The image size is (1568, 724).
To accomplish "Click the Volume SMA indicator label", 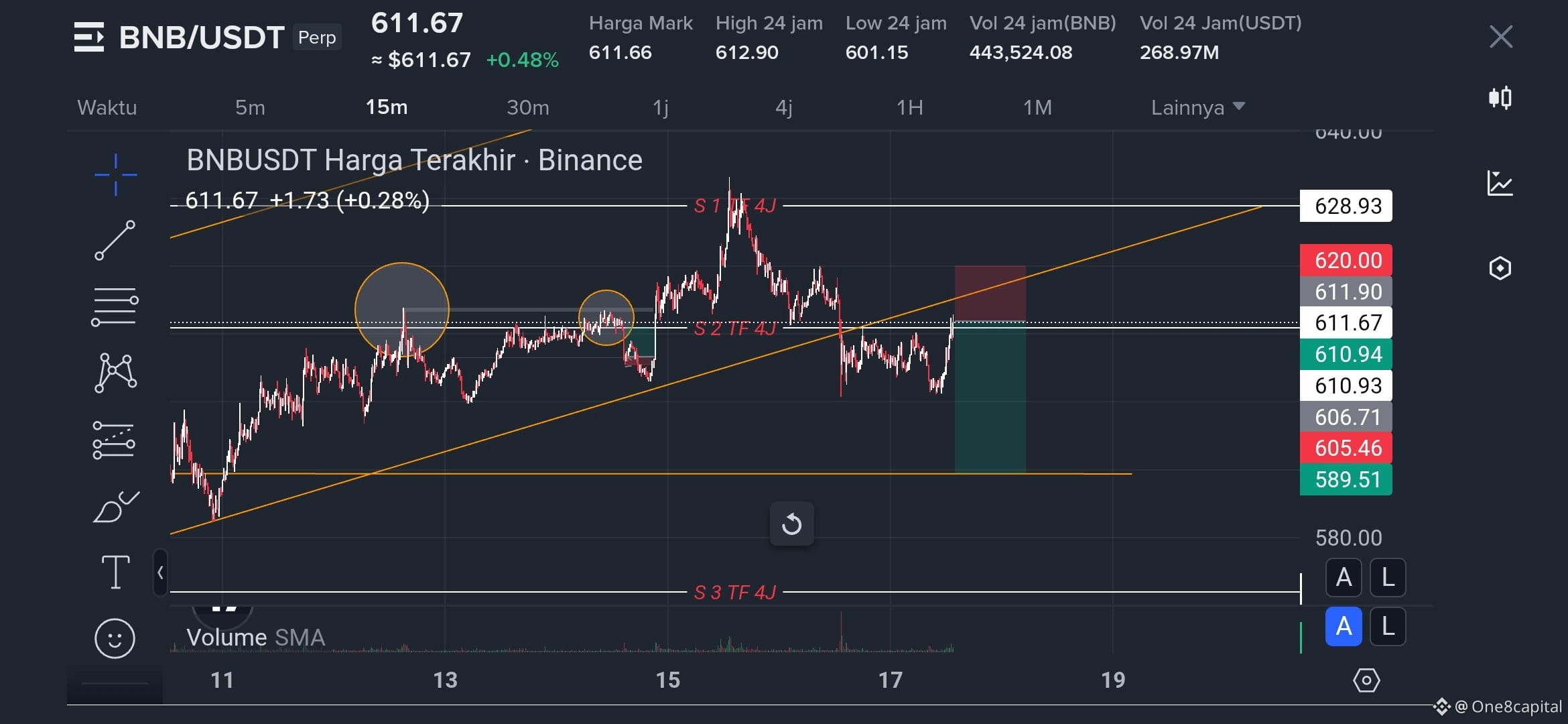I will click(x=255, y=637).
